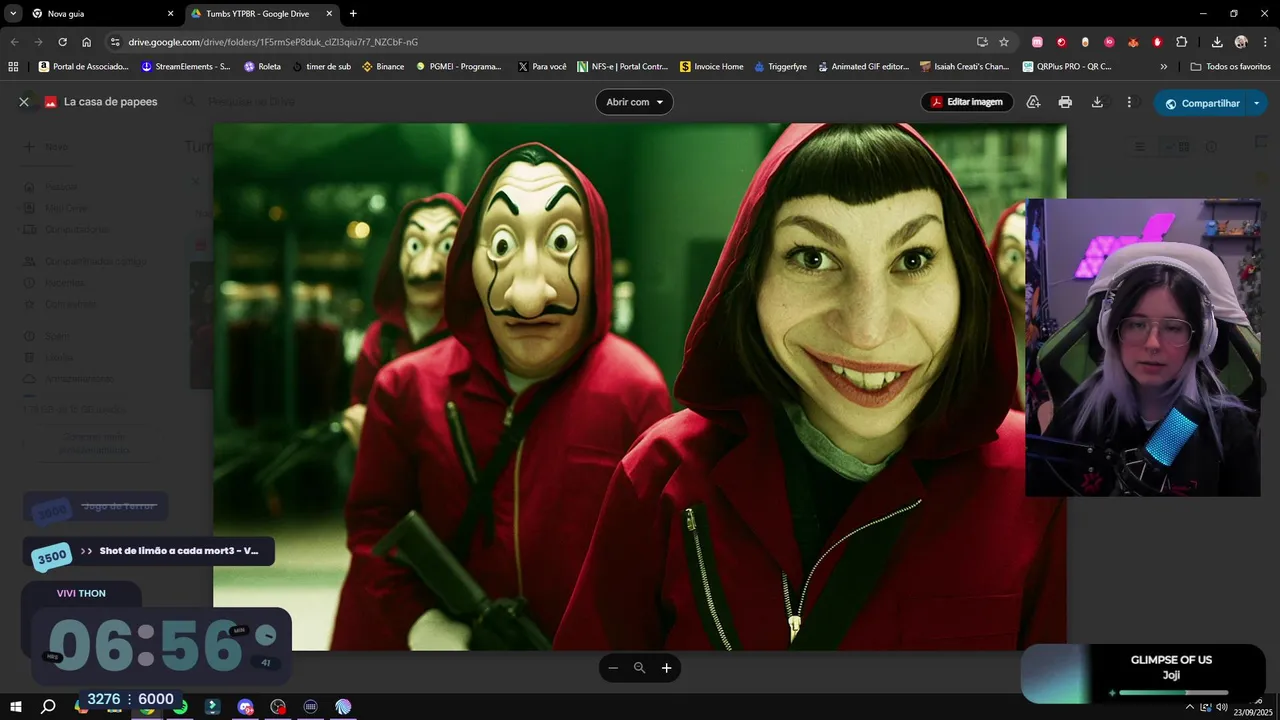Open the PGMEI - Programa bookmark

(x=459, y=66)
